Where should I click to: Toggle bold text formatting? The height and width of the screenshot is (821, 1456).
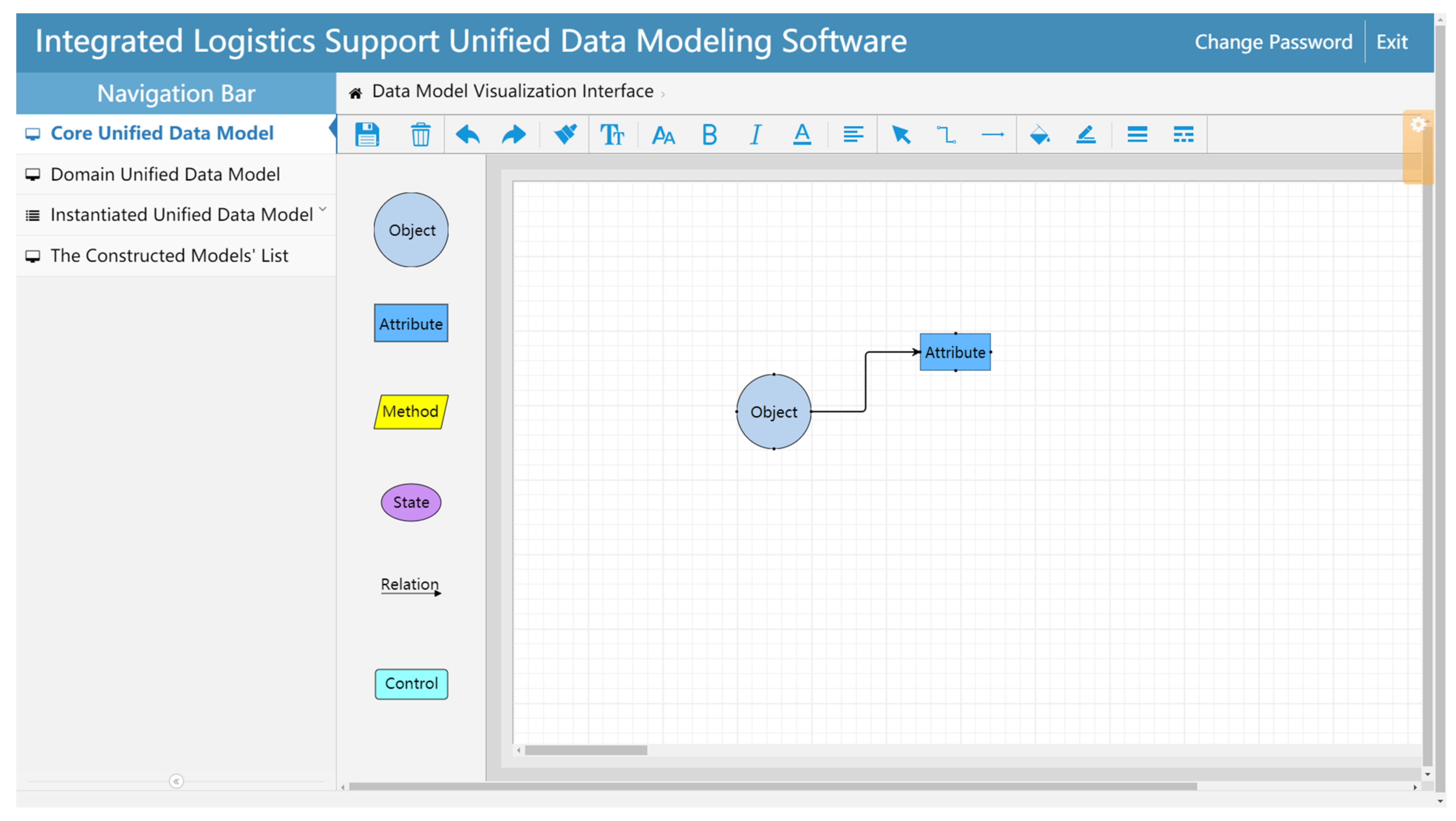(709, 135)
